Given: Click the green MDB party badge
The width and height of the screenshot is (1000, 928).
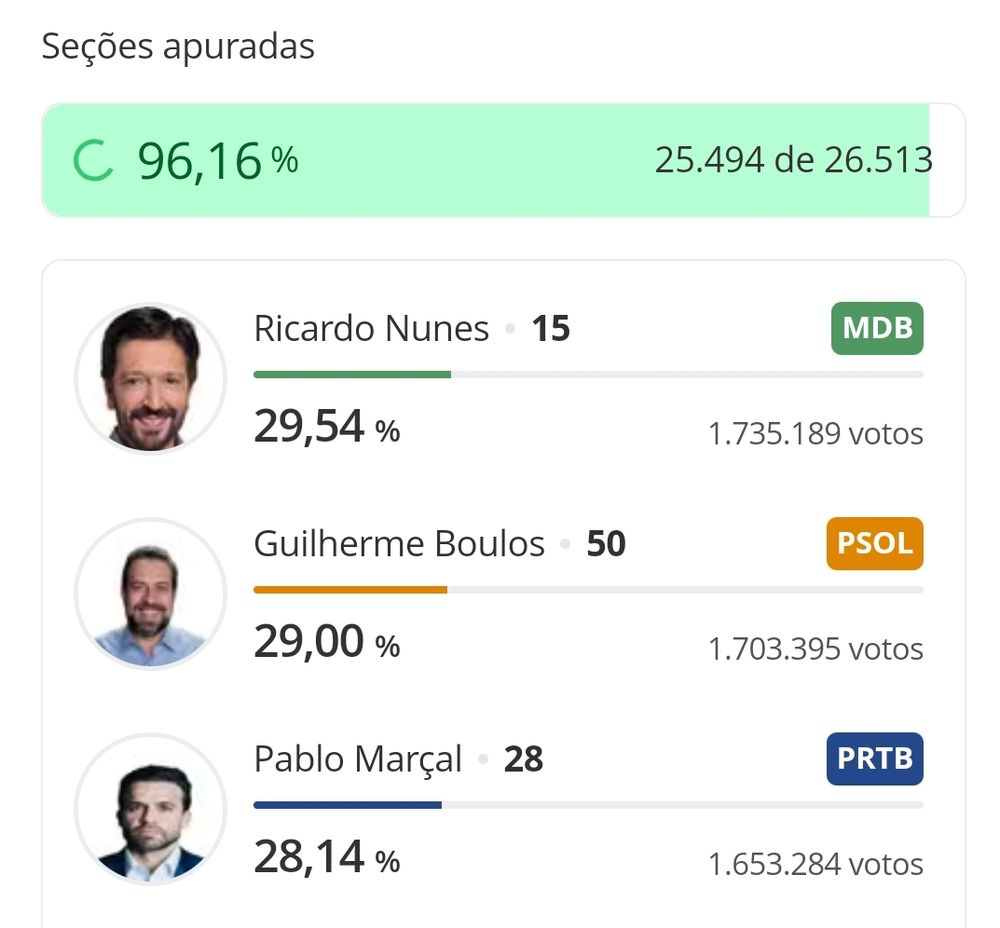Looking at the screenshot, I should coord(877,328).
